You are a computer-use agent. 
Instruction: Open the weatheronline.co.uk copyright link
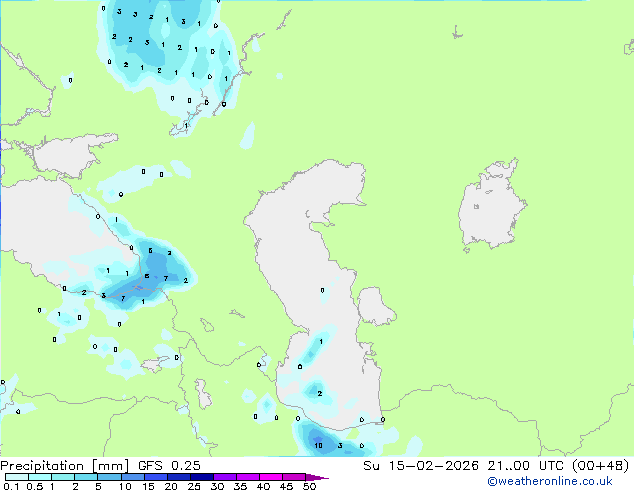550,481
